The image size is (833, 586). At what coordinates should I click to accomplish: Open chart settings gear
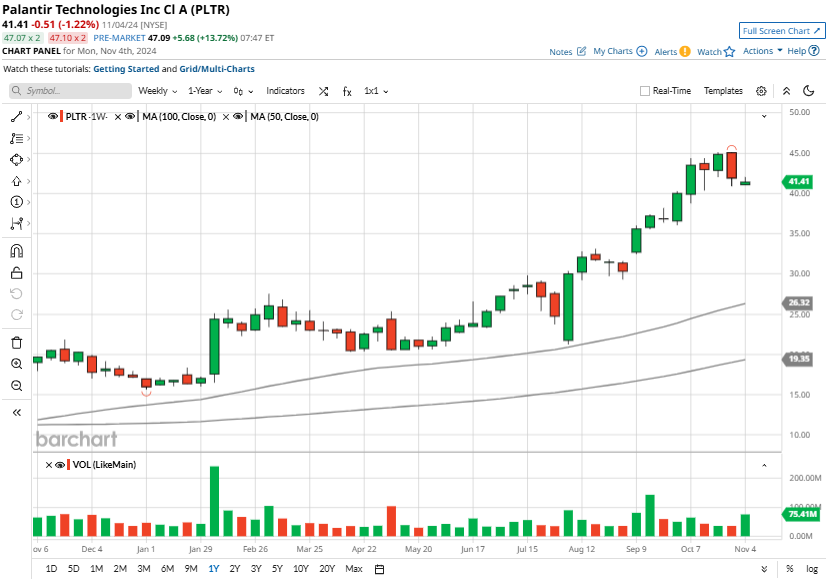(x=761, y=91)
